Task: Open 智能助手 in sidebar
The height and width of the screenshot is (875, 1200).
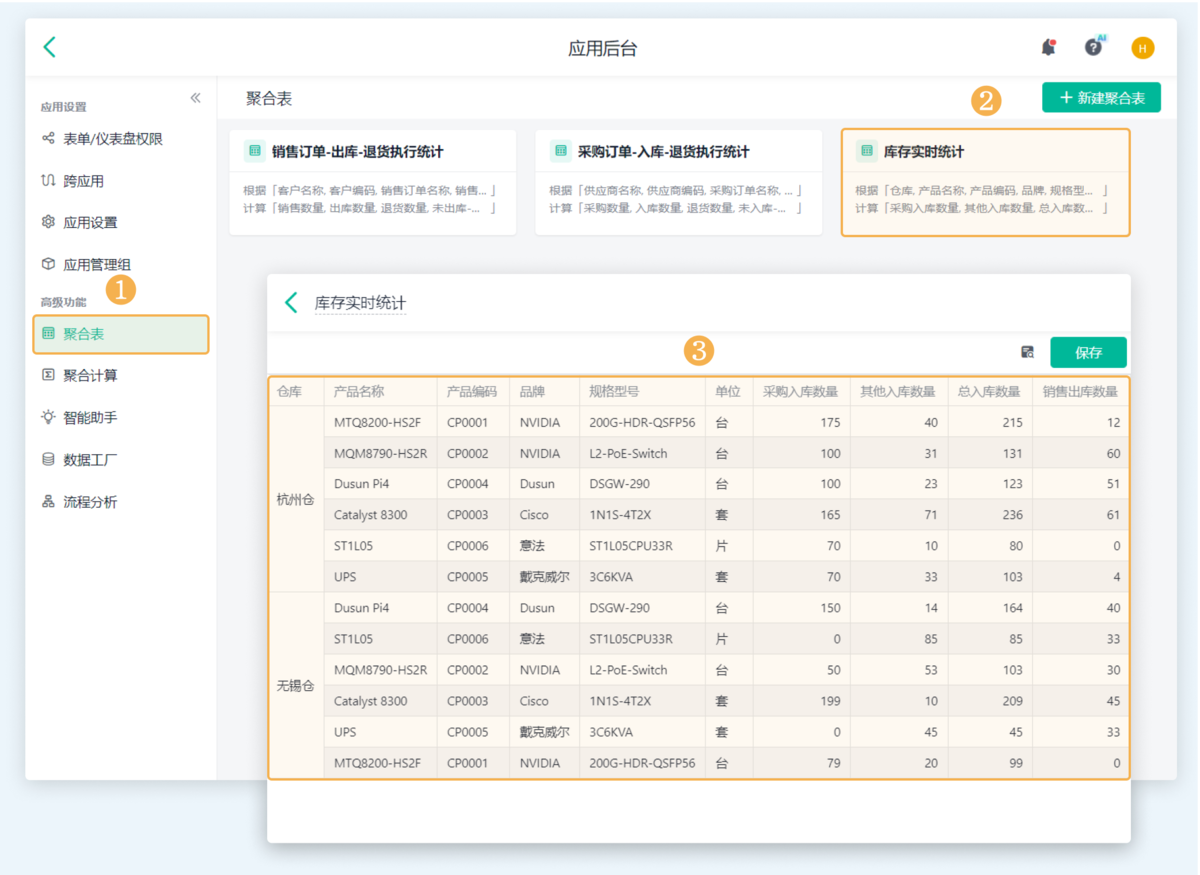Action: coord(90,417)
